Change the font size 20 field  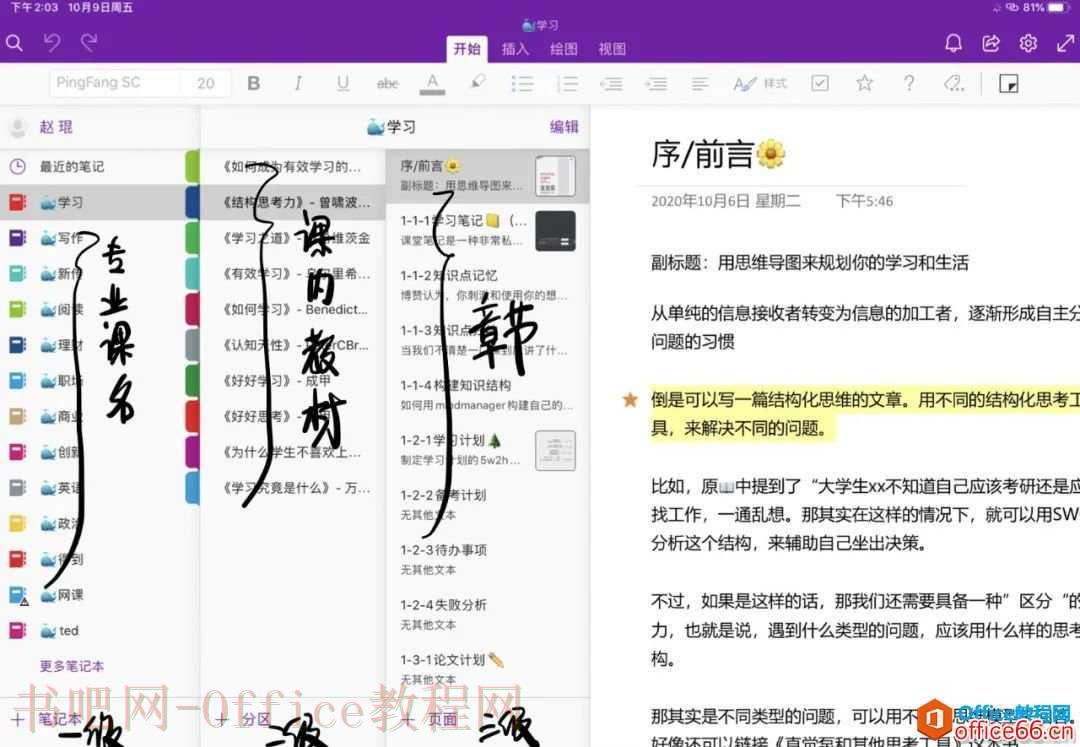tap(205, 83)
